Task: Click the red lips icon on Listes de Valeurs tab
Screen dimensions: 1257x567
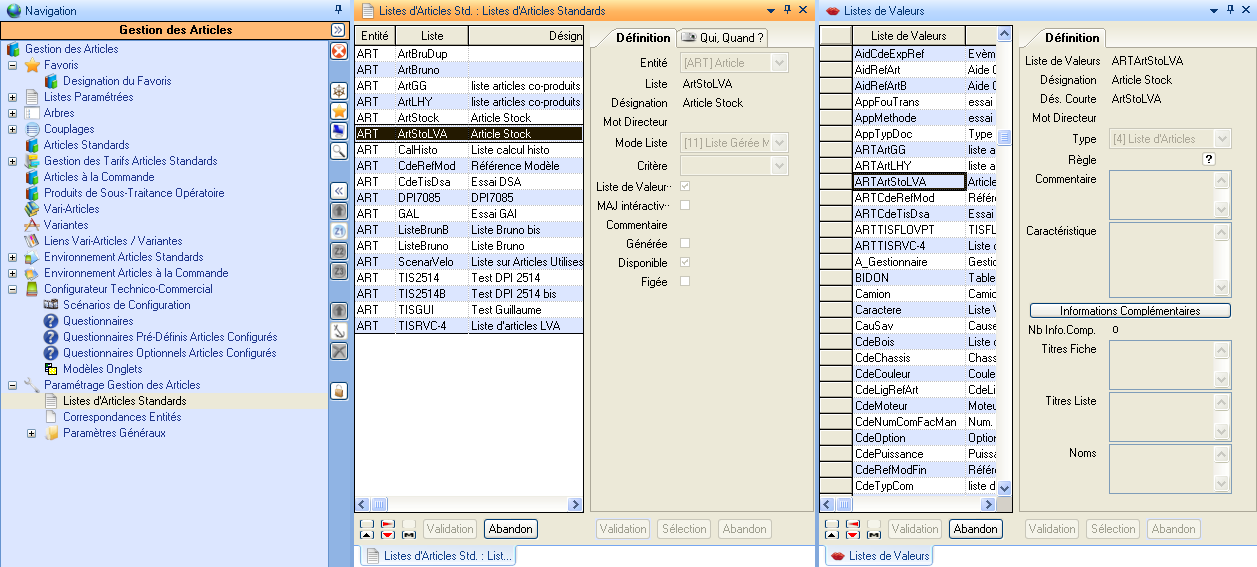Action: tap(837, 556)
